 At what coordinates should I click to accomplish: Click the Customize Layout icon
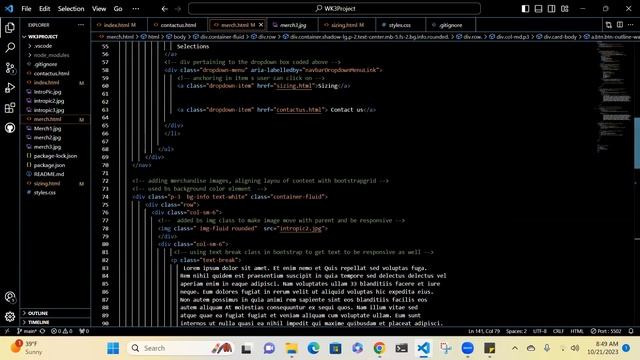[x=564, y=9]
